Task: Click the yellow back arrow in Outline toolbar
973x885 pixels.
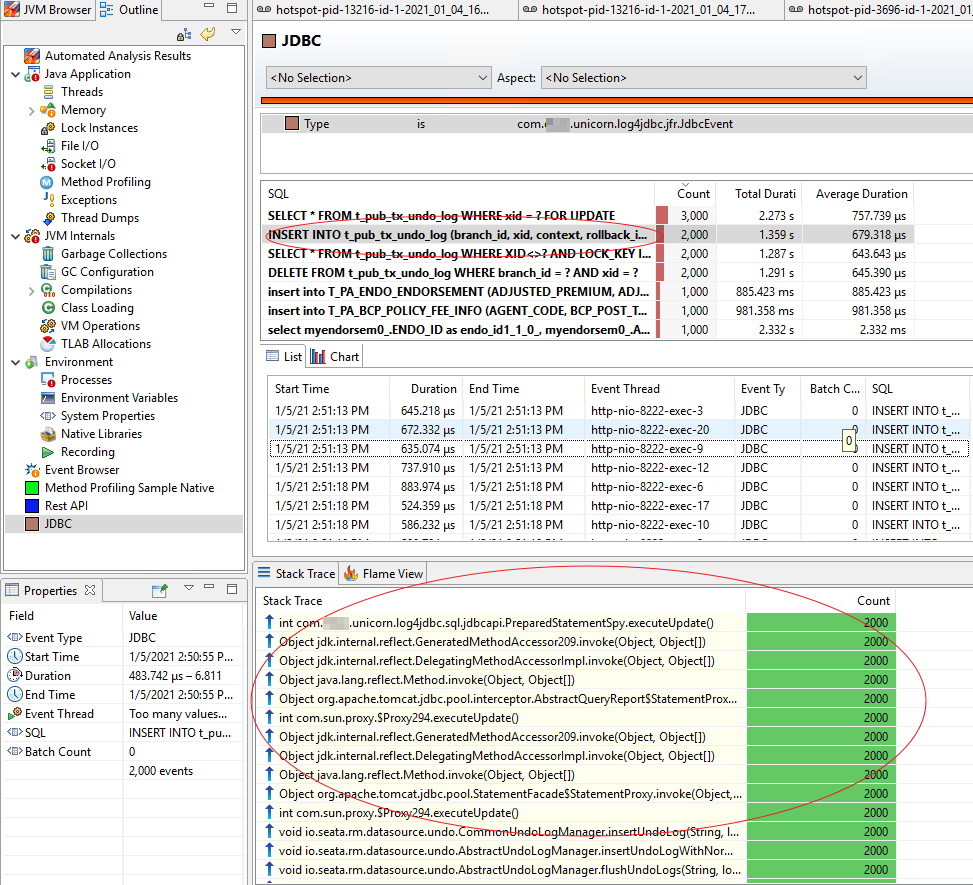Action: click(x=208, y=34)
